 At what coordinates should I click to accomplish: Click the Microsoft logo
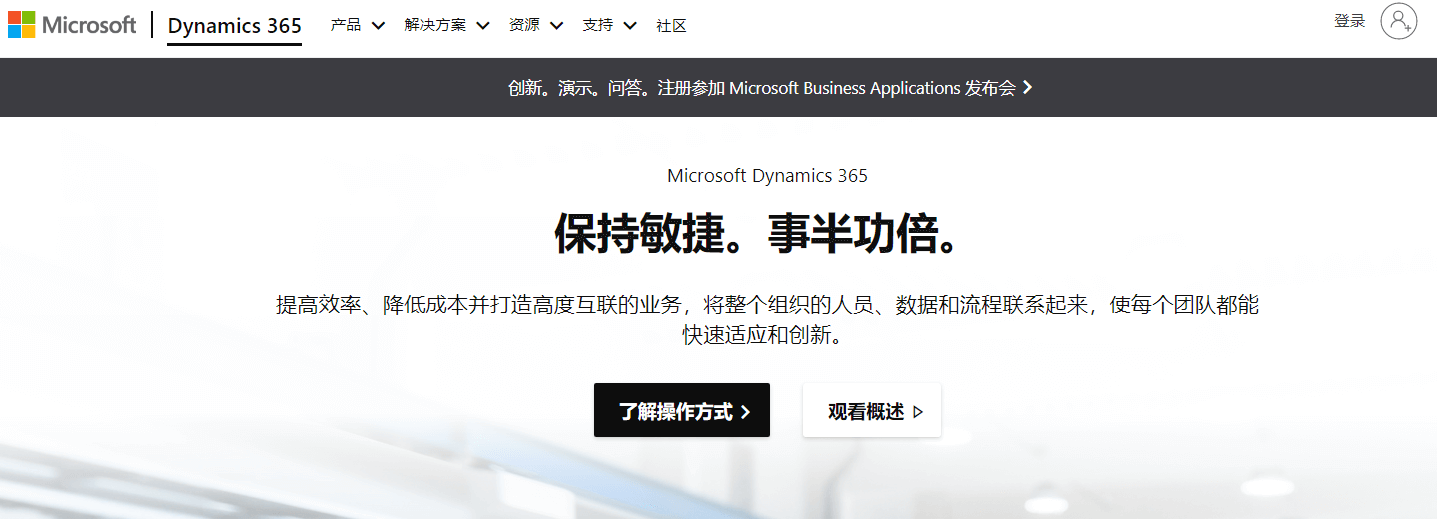click(72, 25)
